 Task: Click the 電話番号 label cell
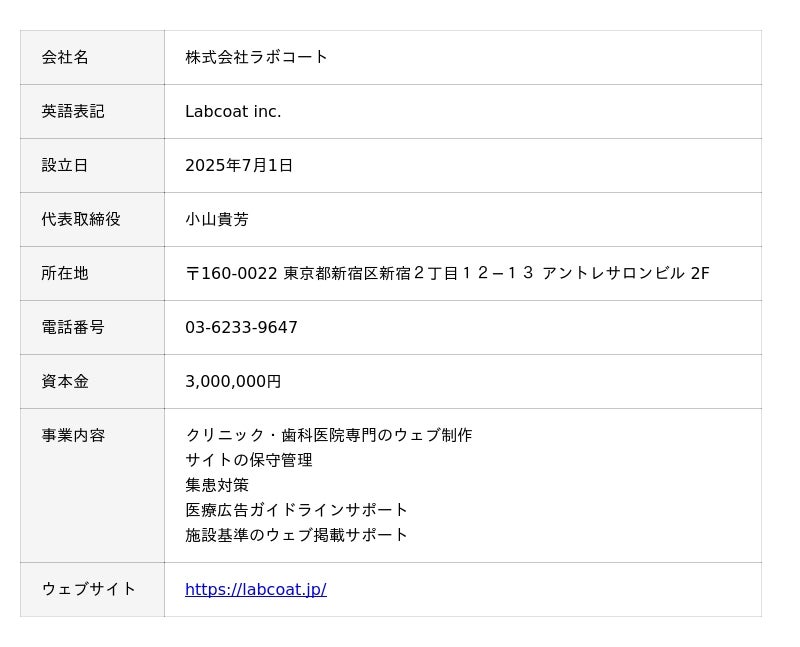coord(92,328)
